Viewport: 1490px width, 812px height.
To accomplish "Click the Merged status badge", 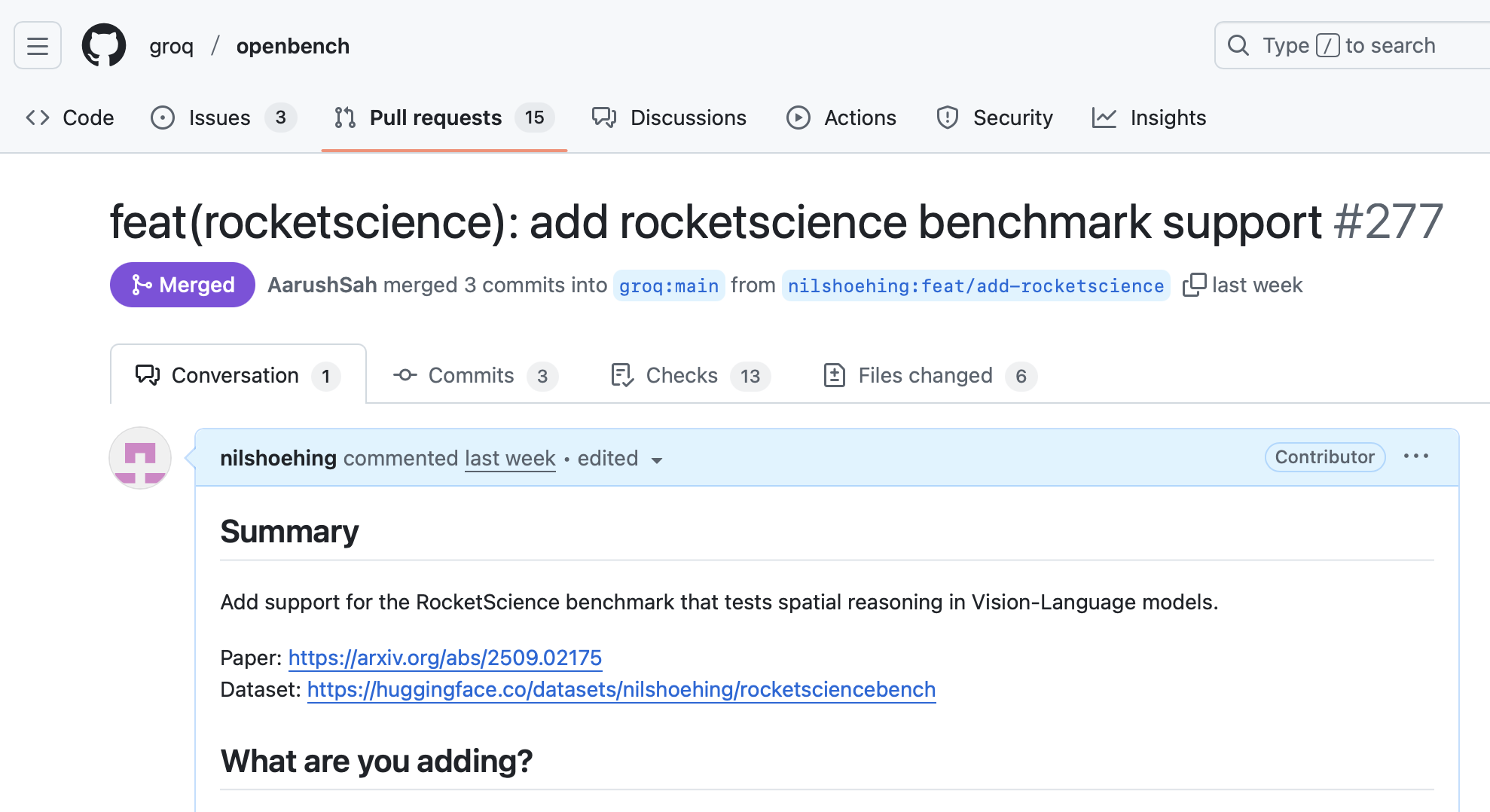I will 182,285.
